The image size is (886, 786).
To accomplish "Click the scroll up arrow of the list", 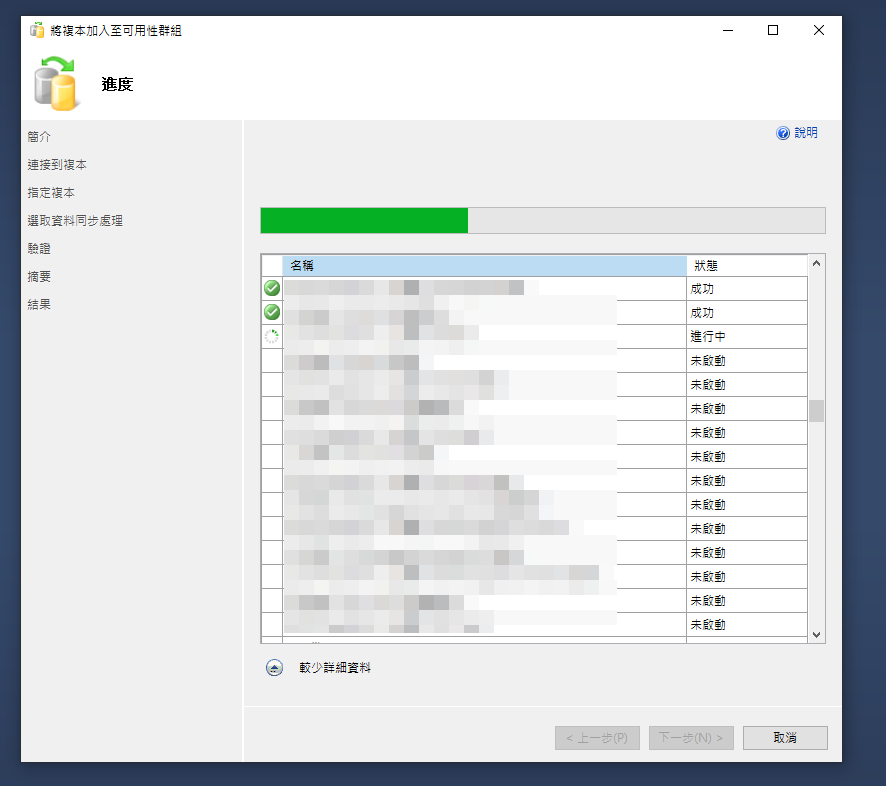I will [816, 264].
